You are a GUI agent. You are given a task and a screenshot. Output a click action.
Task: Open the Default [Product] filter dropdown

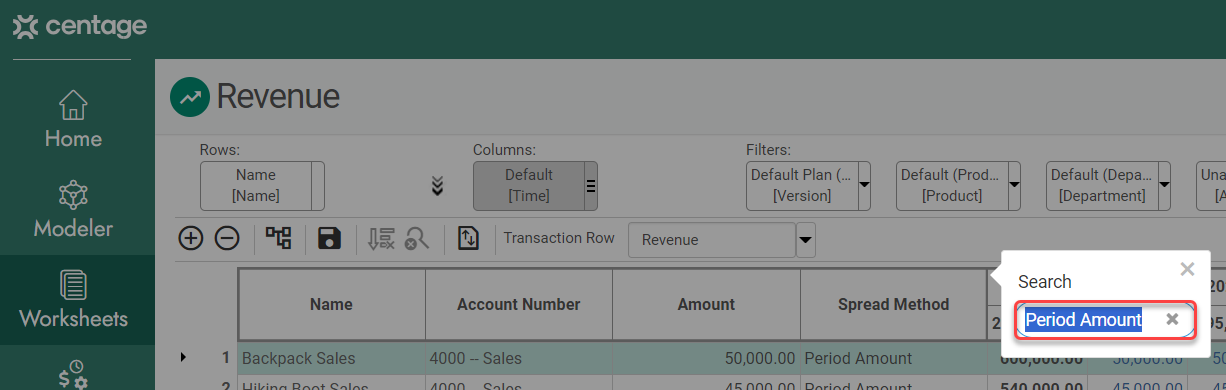tap(1014, 186)
